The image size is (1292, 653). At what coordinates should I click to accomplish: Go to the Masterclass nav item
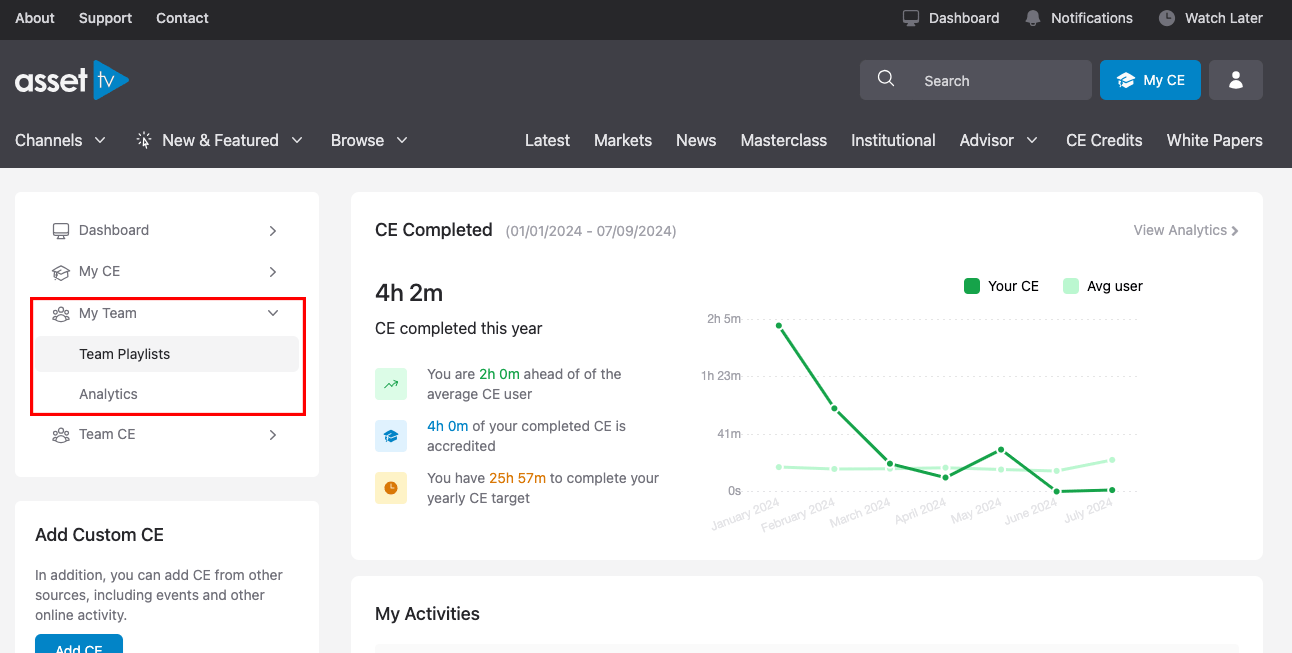[x=783, y=140]
